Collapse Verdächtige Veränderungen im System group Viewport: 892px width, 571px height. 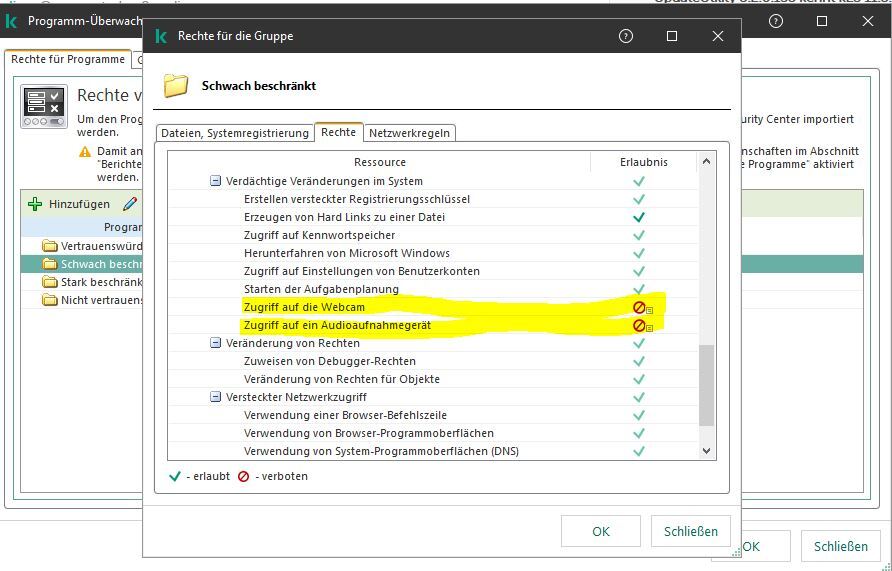tap(215, 181)
